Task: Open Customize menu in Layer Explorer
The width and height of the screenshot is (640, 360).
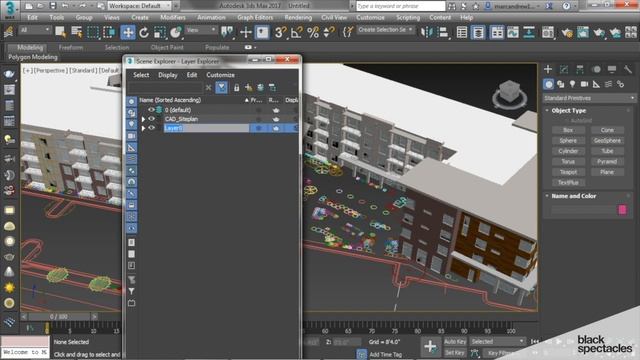Action: pos(220,75)
